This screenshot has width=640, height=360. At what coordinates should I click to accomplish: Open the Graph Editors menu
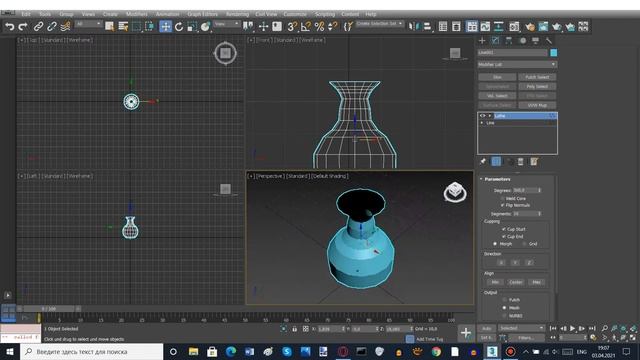pos(202,14)
